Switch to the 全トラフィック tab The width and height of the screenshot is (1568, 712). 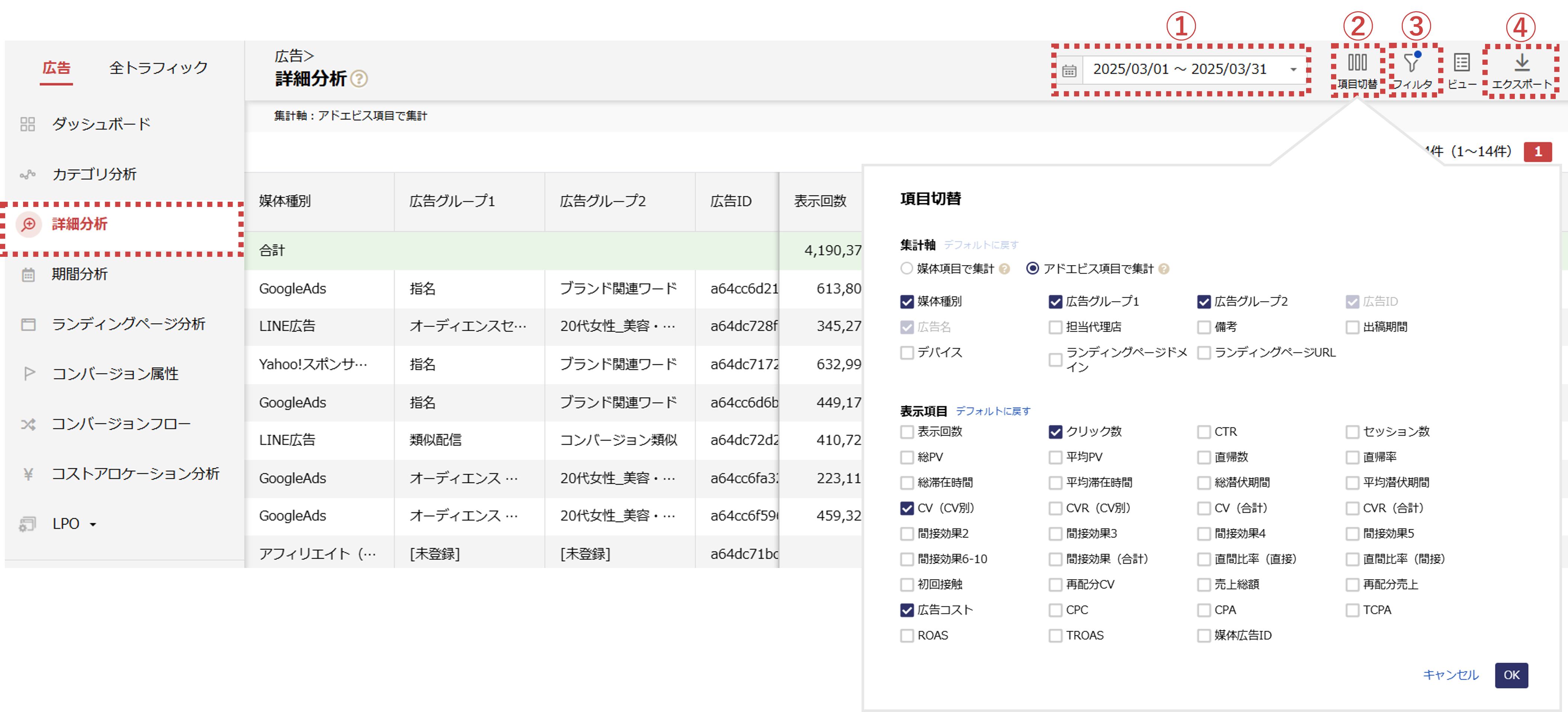point(158,68)
